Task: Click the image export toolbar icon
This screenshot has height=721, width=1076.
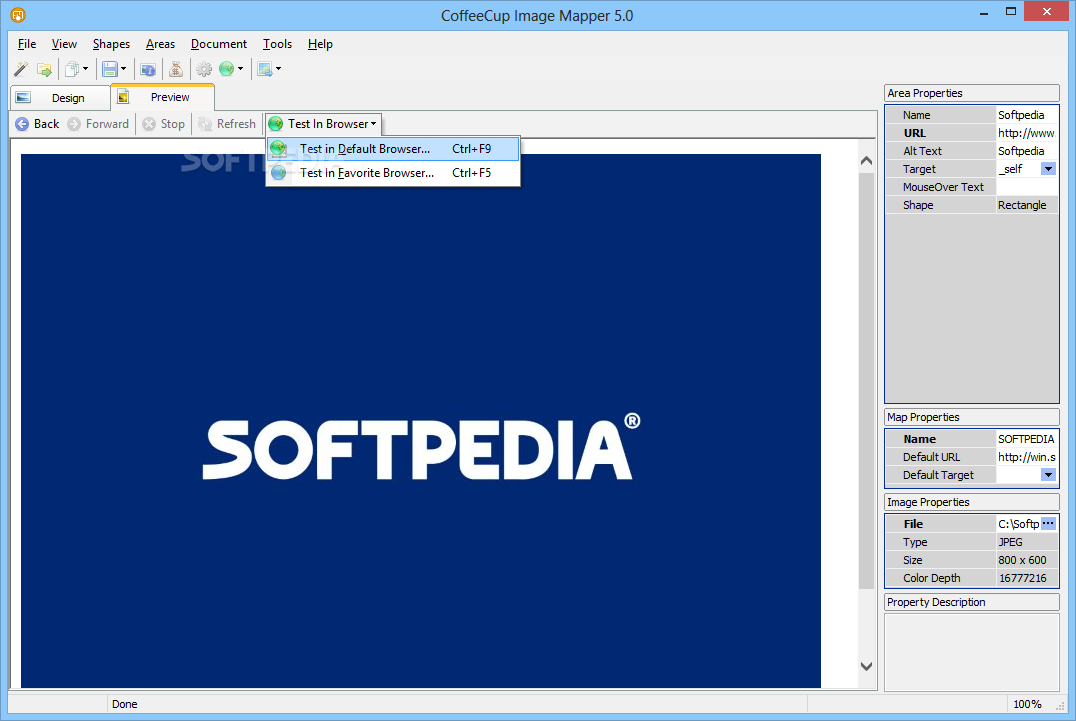Action: 265,69
